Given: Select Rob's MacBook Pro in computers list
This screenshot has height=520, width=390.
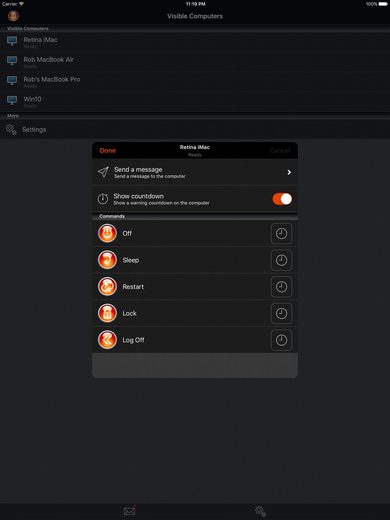Looking at the screenshot, I should [195, 81].
